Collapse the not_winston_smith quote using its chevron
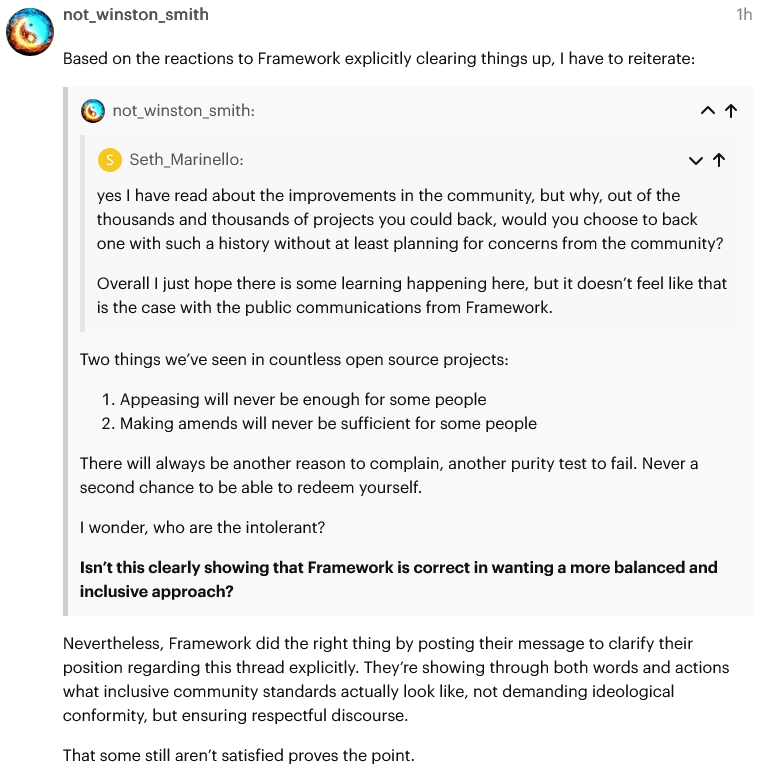Screen dimensions: 762x771 click(707, 111)
